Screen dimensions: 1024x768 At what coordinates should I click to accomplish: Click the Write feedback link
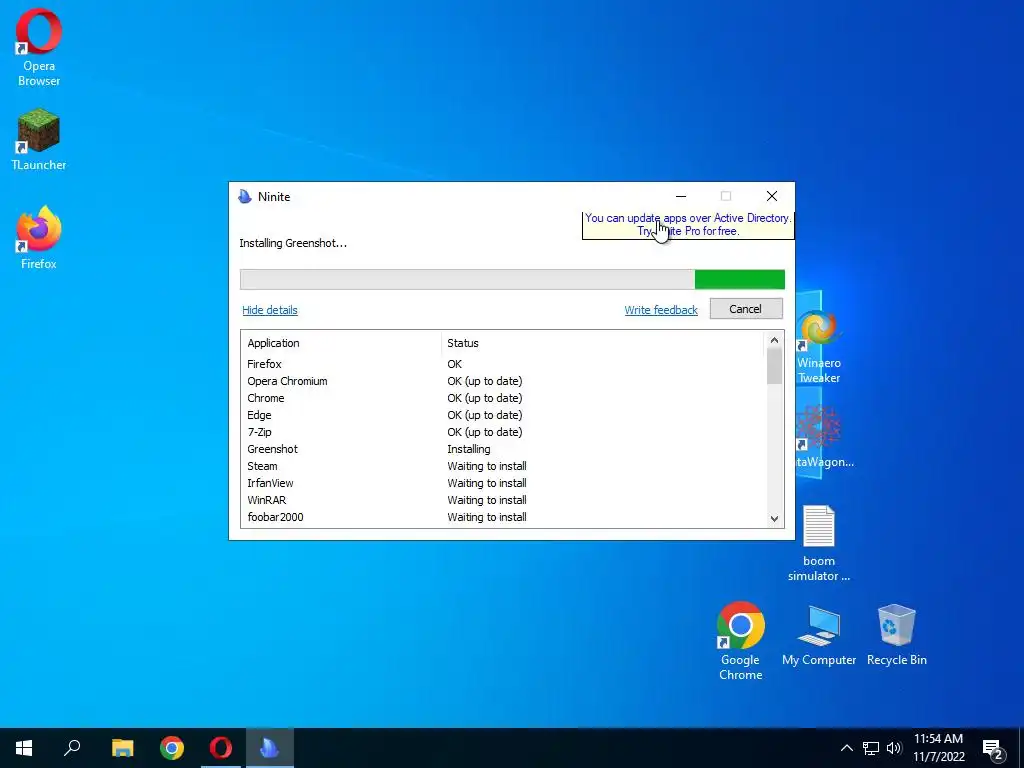[x=661, y=310]
